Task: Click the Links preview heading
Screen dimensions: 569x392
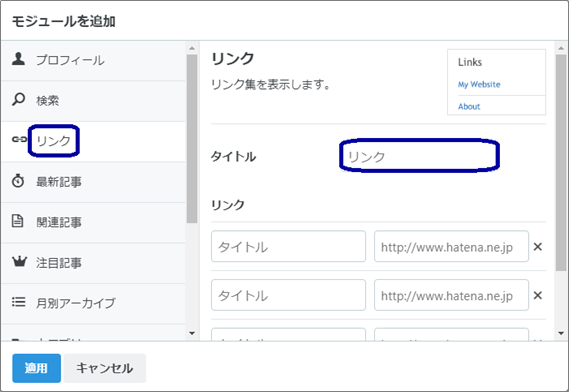Action: coord(470,62)
